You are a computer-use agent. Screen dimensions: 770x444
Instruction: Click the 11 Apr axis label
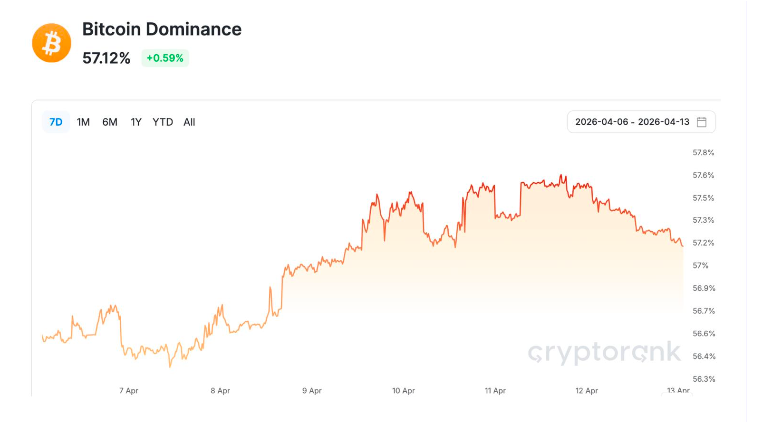click(494, 391)
